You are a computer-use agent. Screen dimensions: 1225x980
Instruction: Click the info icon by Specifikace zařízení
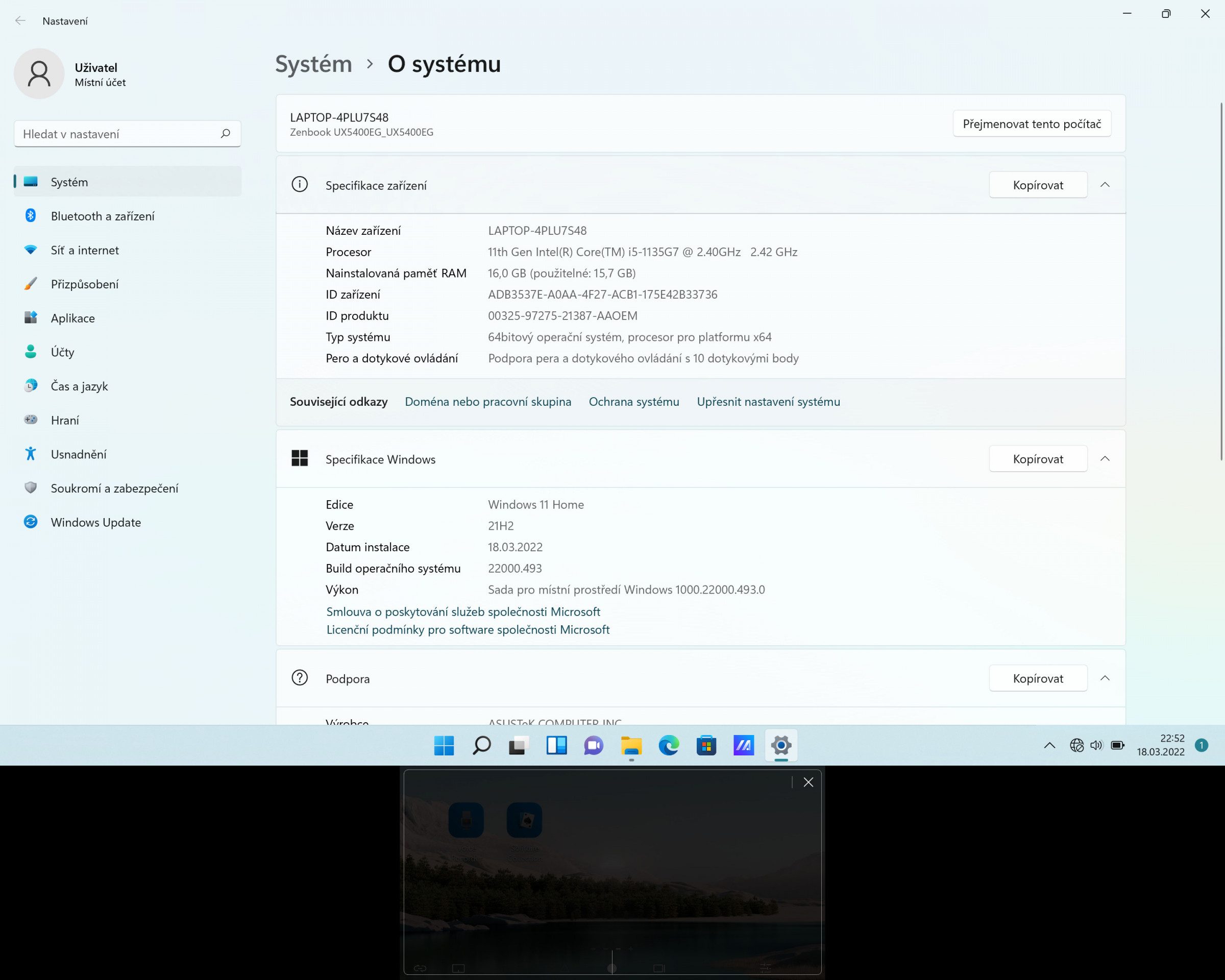pos(300,185)
